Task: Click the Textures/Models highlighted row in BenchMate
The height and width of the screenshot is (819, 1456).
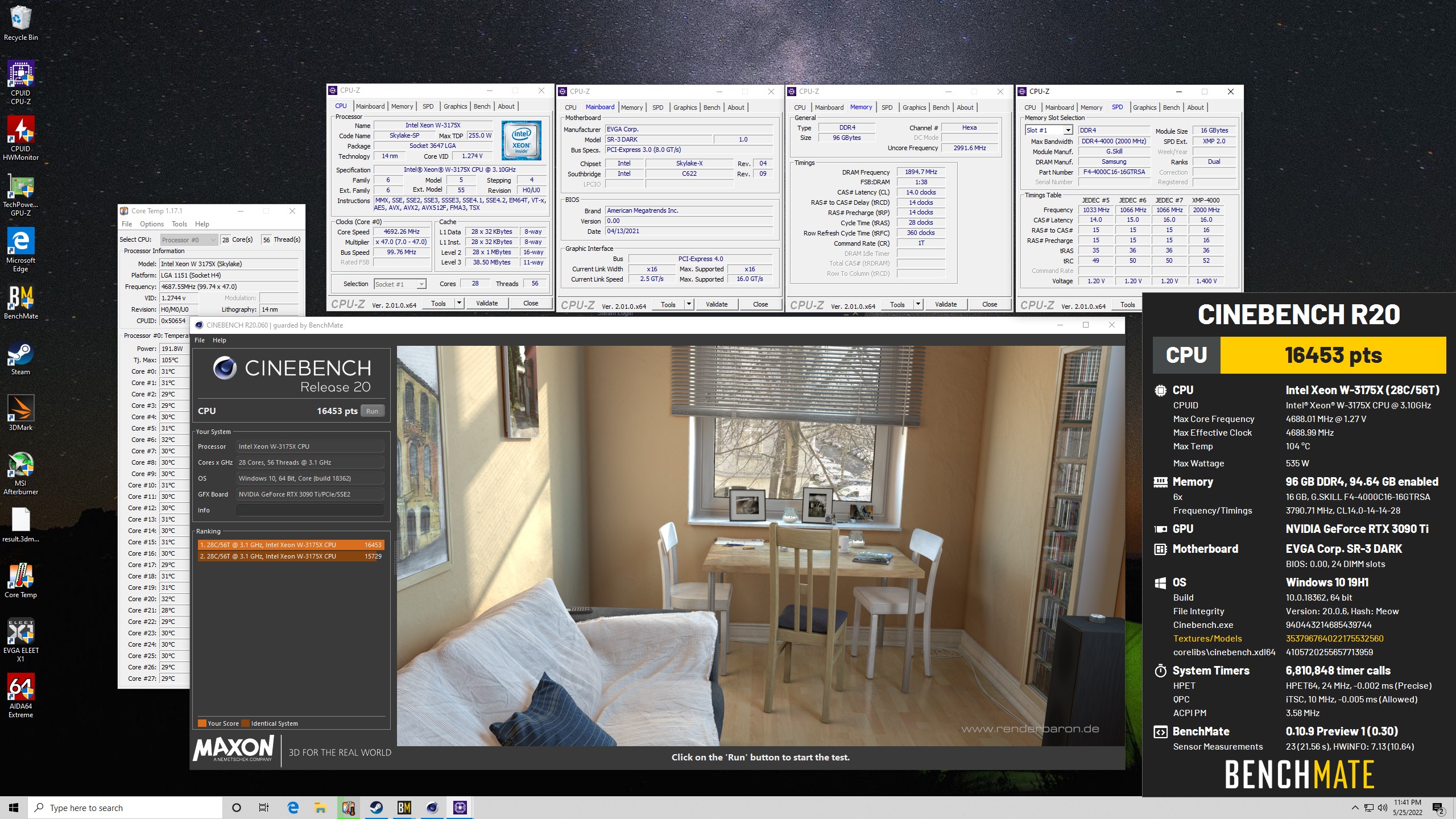Action: click(x=1279, y=639)
